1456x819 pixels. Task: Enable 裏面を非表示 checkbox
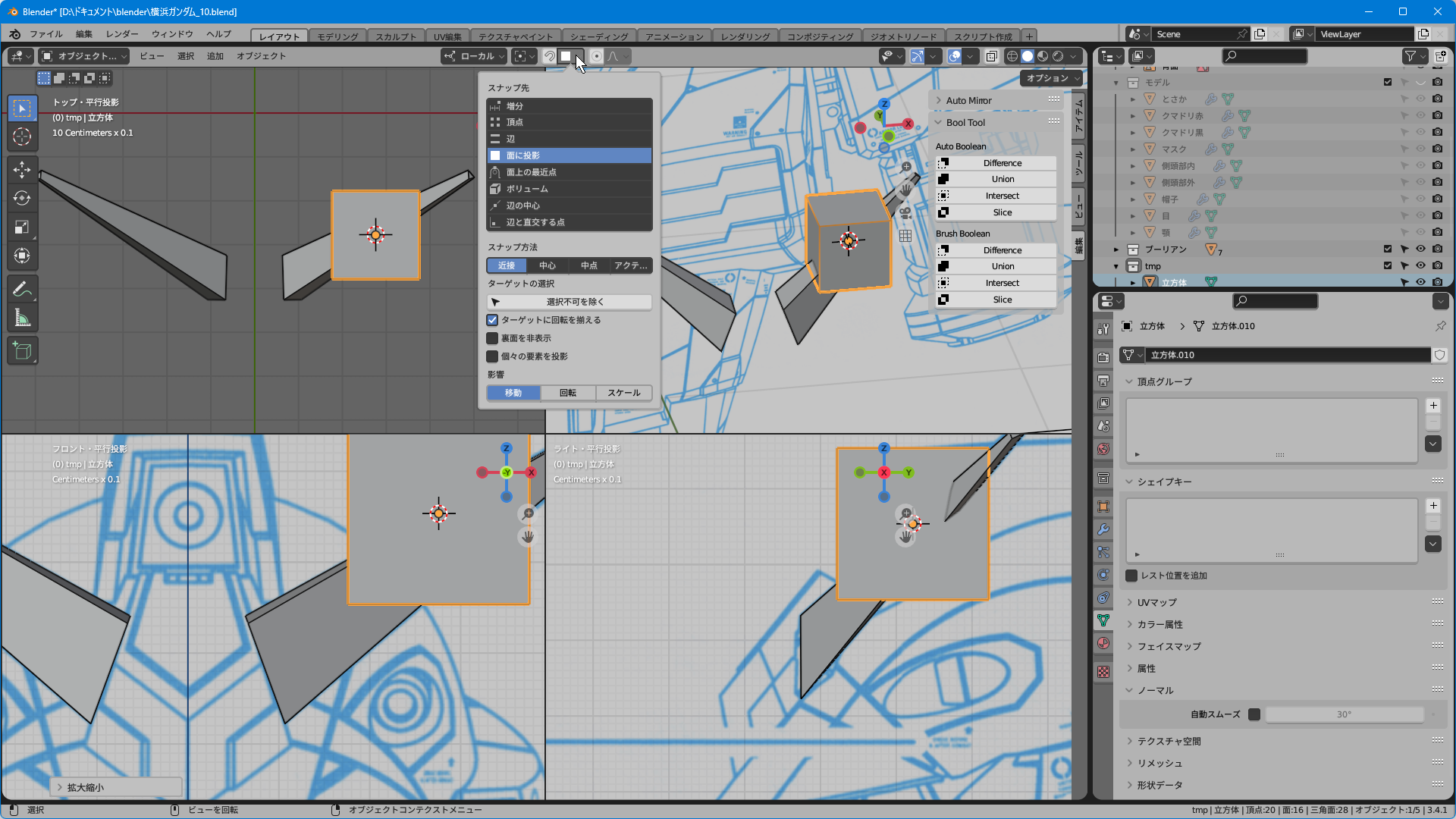click(493, 338)
